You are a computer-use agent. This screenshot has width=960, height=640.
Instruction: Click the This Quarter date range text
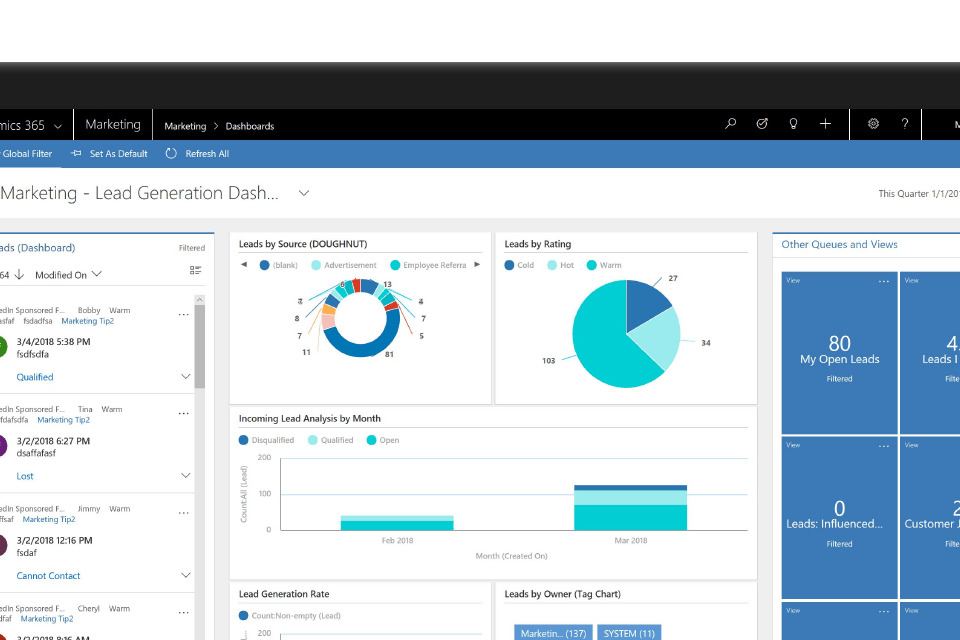[x=919, y=194]
